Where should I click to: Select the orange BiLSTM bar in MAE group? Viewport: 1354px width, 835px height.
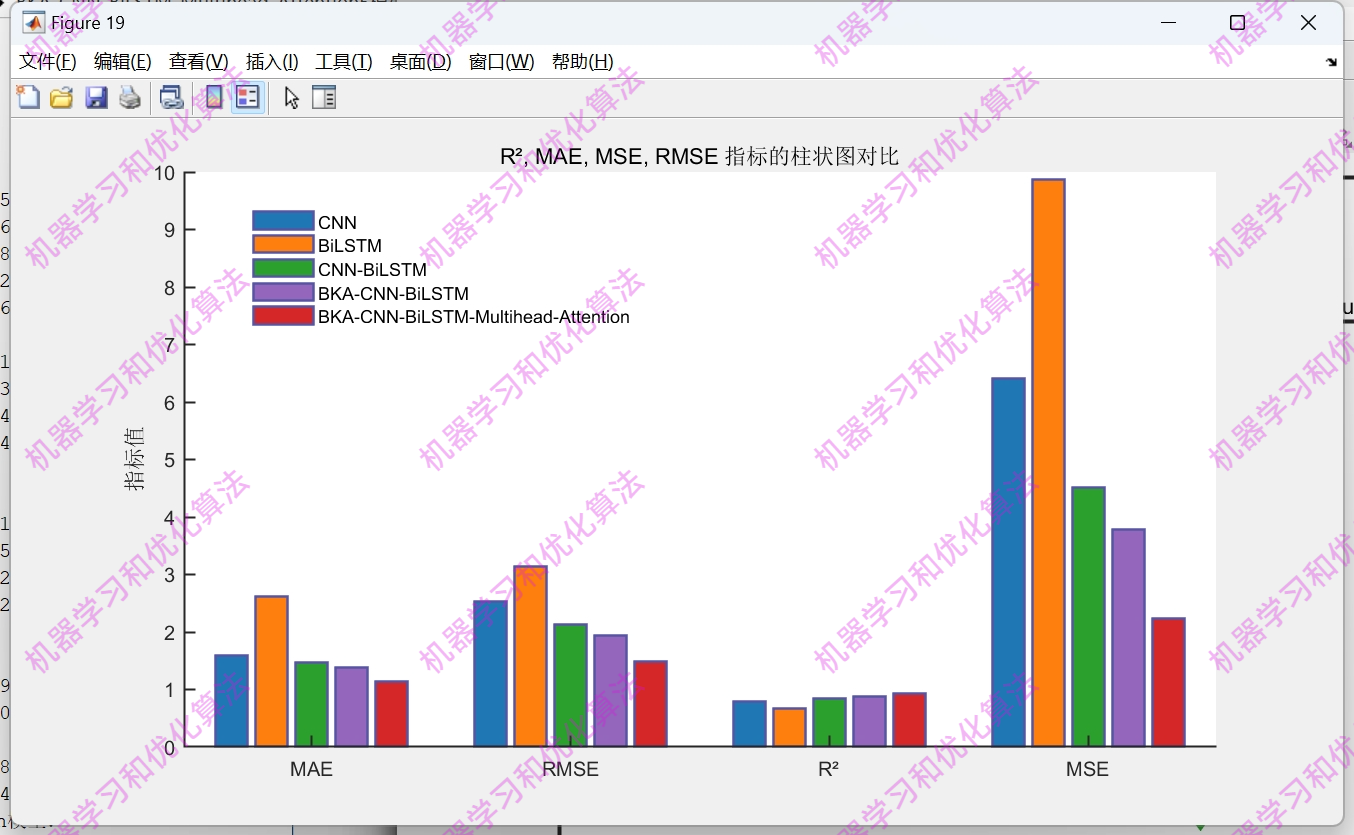[x=271, y=671]
